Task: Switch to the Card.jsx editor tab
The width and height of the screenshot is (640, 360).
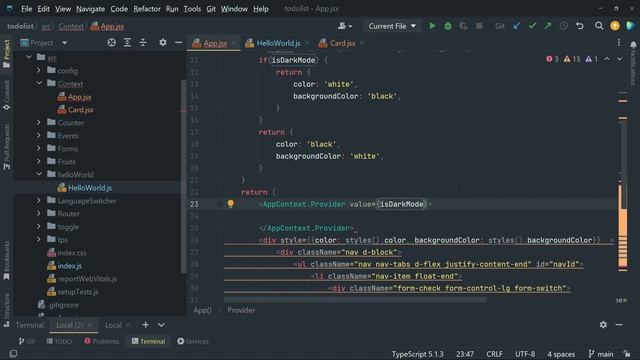Action: 342,43
